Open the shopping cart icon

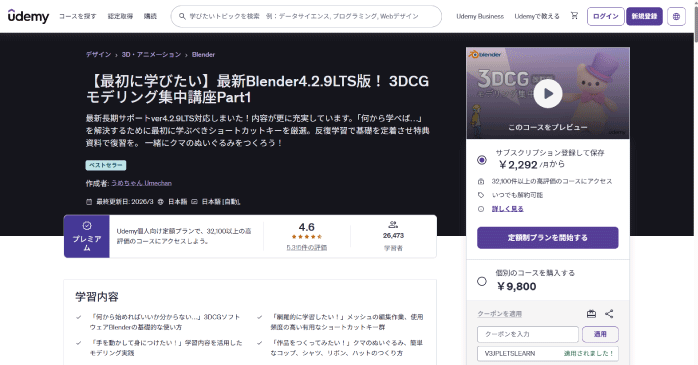point(574,16)
